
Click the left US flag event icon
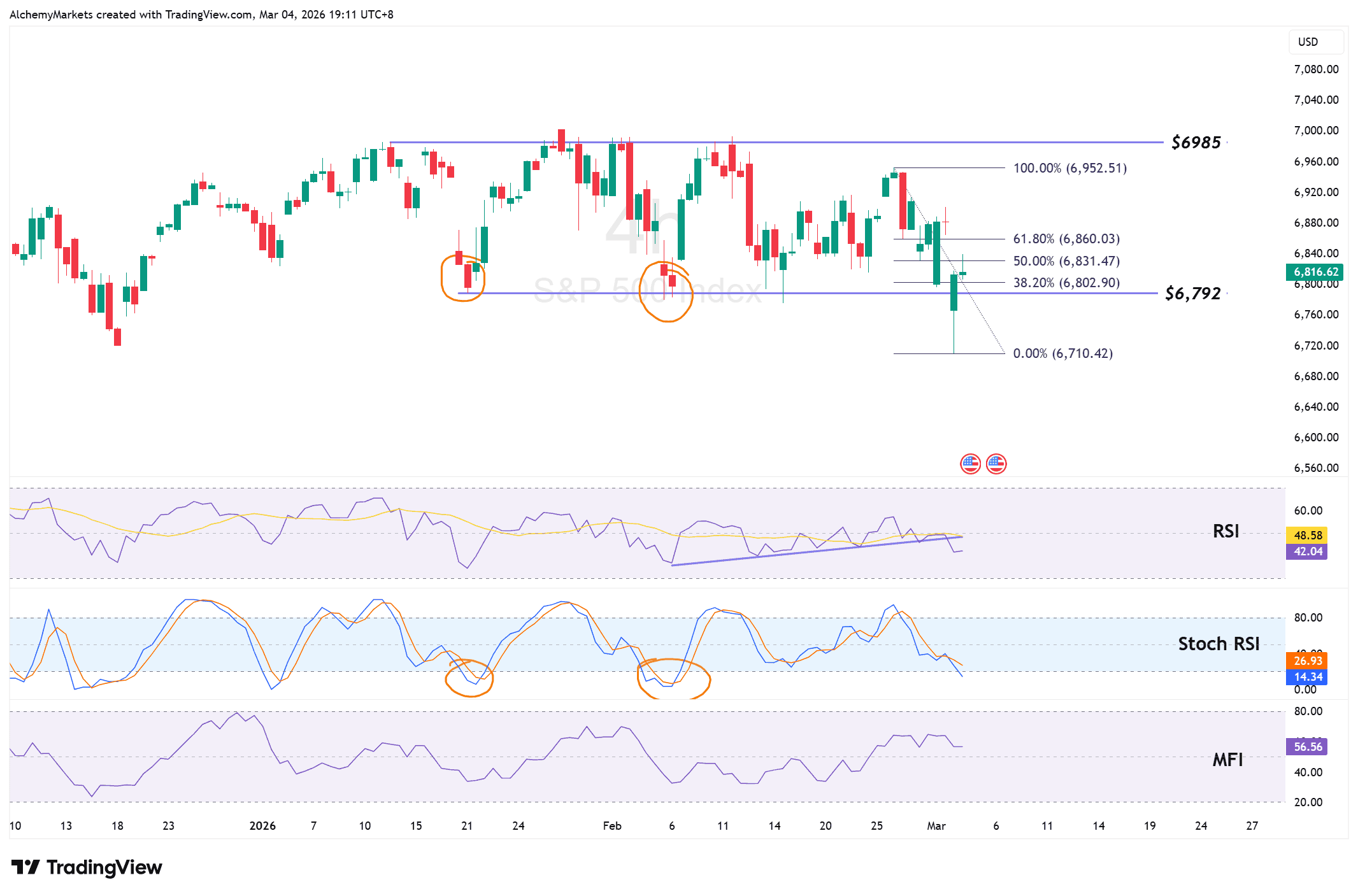[970, 464]
